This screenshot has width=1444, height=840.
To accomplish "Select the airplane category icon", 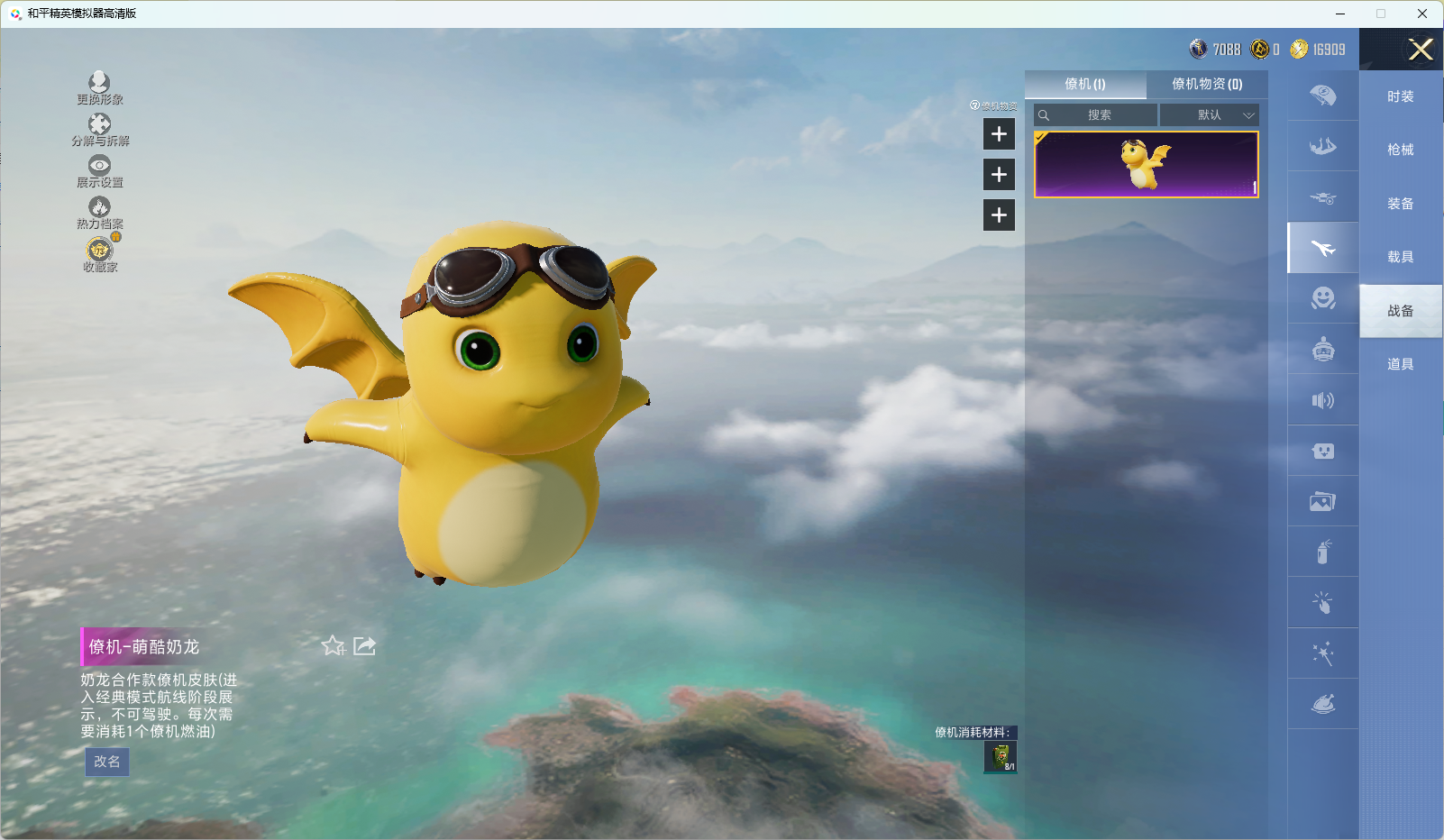I will [x=1322, y=248].
